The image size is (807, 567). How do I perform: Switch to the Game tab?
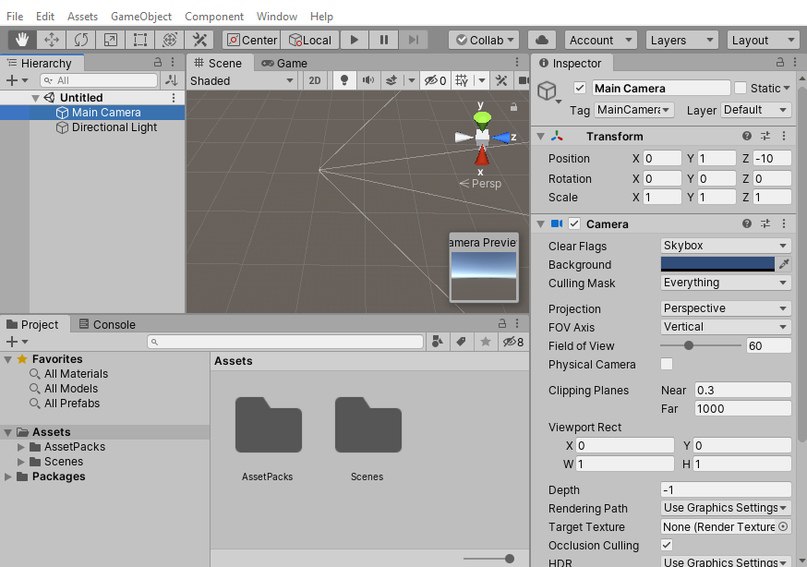pos(284,63)
